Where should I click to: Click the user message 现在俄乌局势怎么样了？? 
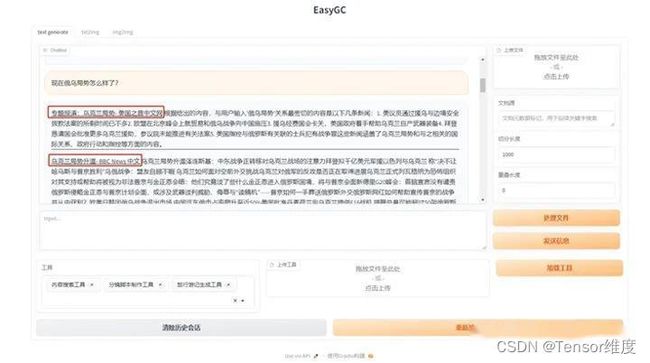256,83
